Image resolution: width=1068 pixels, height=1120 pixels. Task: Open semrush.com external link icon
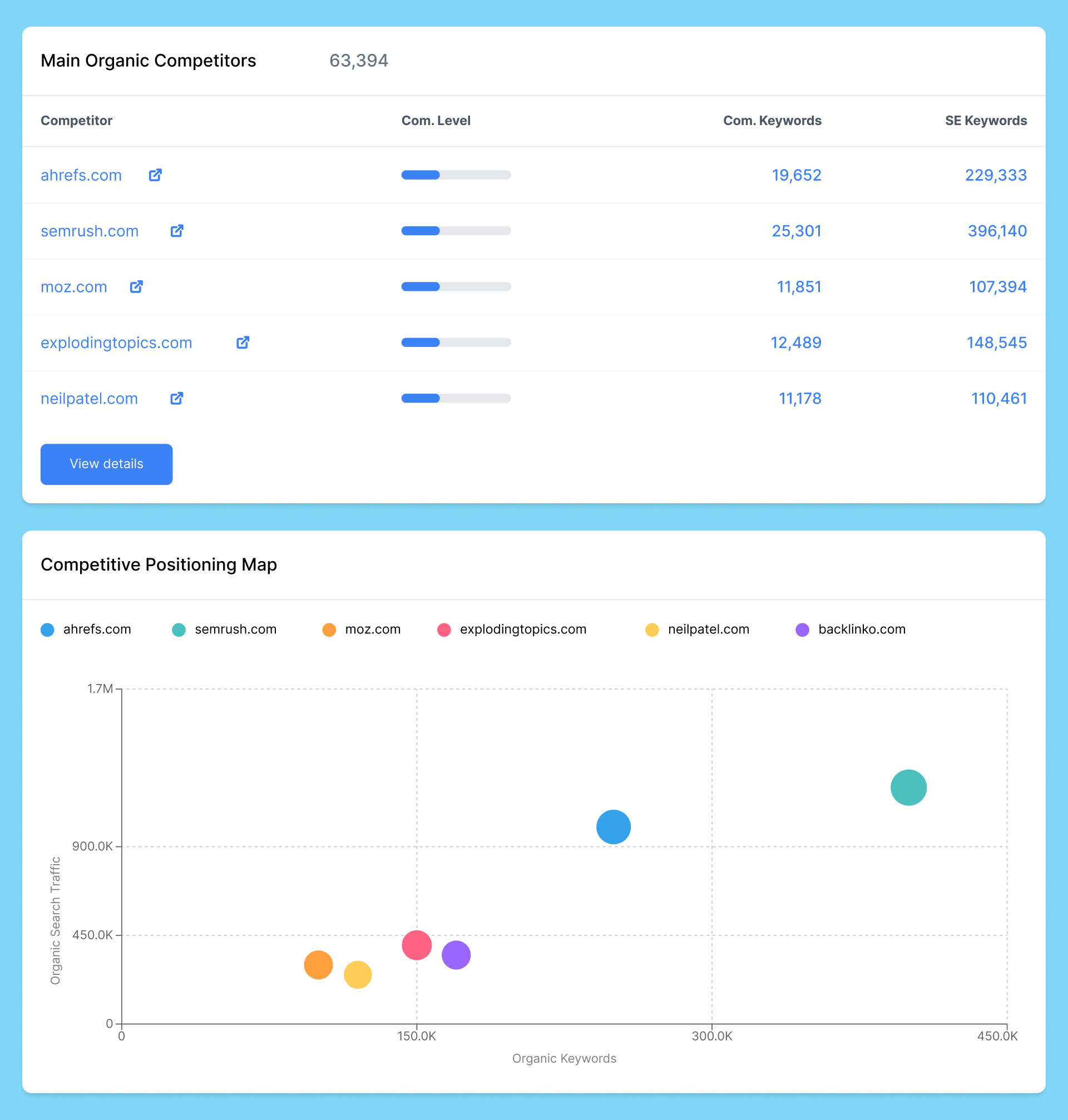177,230
